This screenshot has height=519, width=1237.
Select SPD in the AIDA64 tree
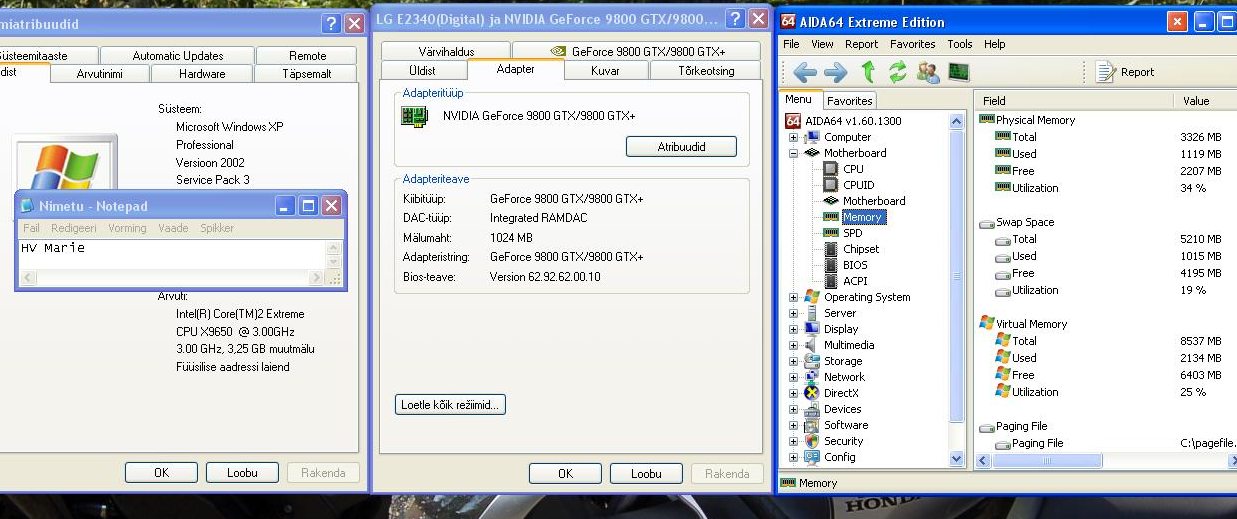pyautogui.click(x=852, y=233)
